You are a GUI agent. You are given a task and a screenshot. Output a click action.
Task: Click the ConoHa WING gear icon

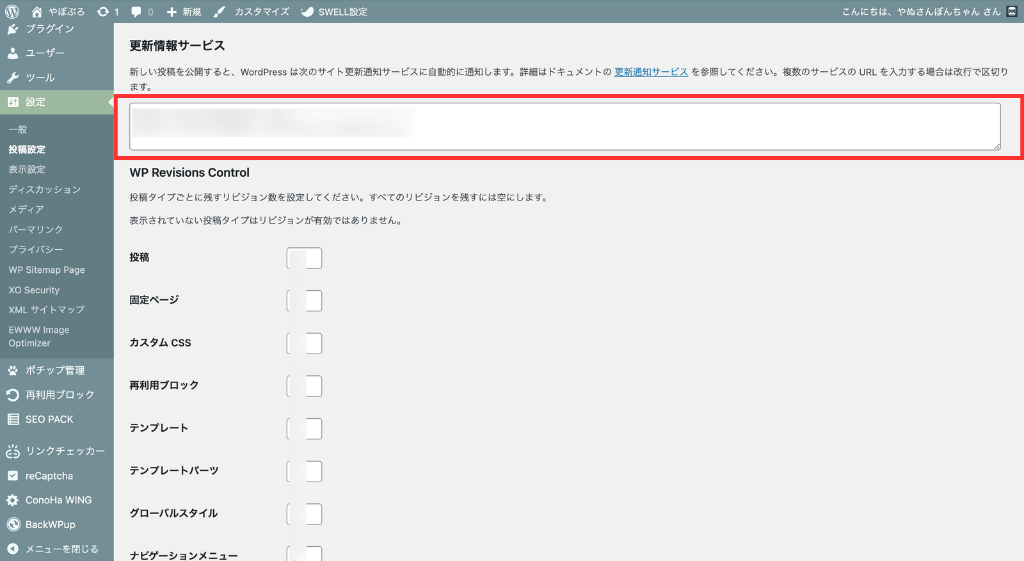(x=12, y=500)
